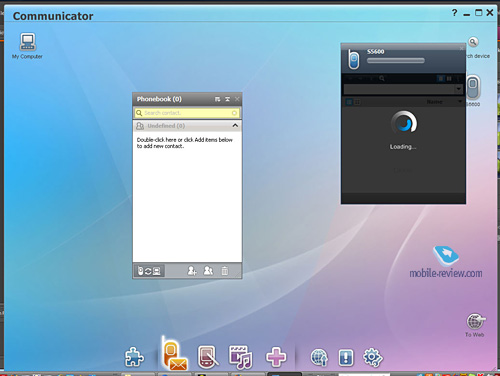
Task: Open the globe internet connection icon in dock
Action: click(x=319, y=358)
